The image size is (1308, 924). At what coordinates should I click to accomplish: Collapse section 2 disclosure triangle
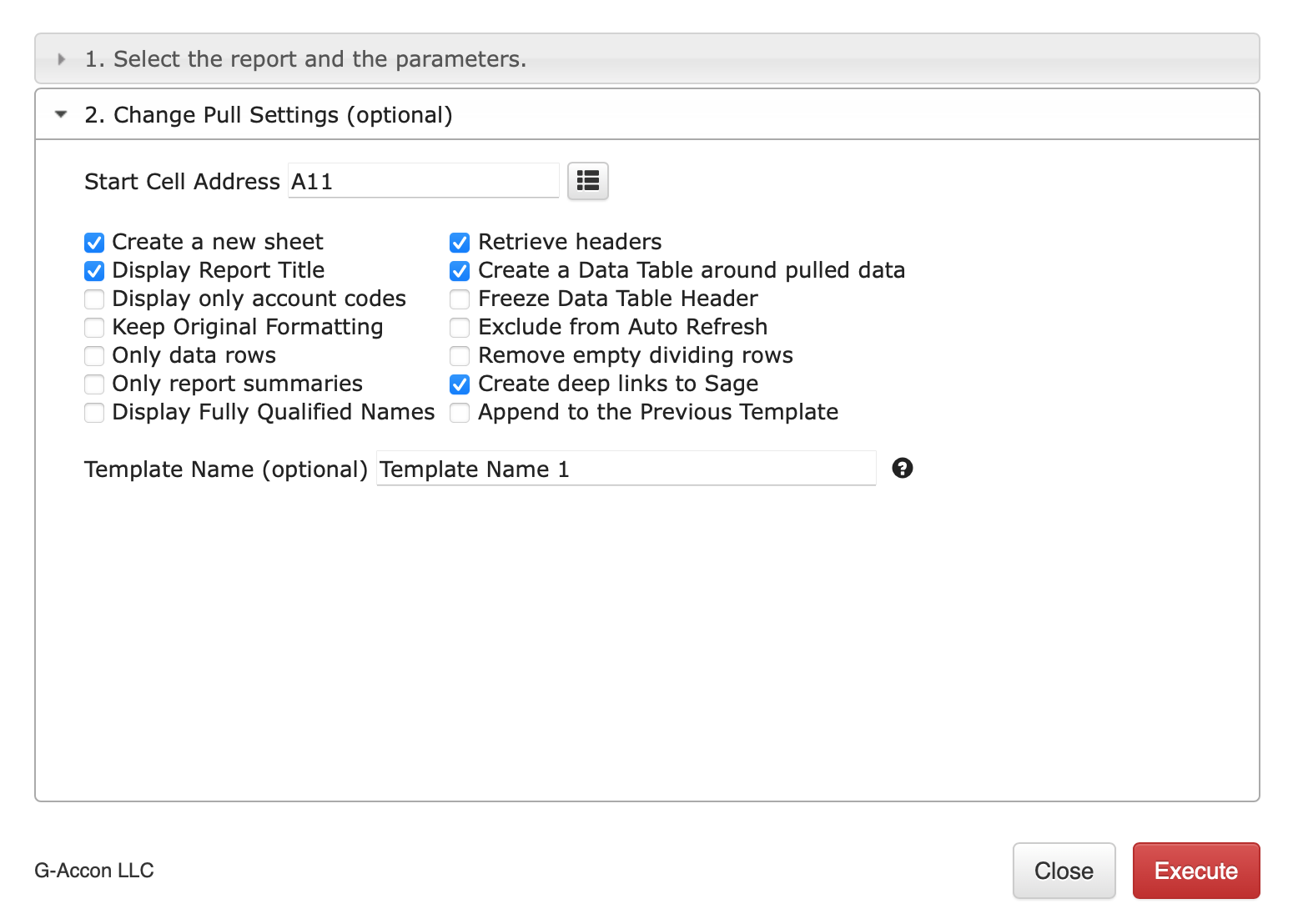(61, 114)
